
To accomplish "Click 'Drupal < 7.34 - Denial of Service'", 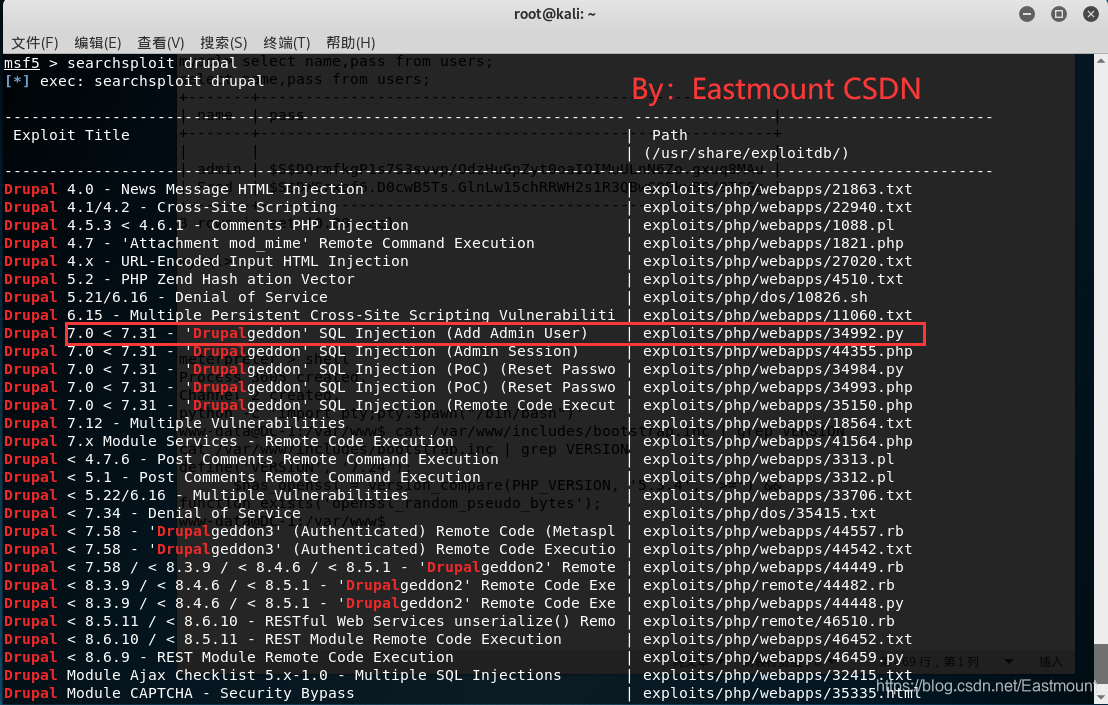I will 153,514.
